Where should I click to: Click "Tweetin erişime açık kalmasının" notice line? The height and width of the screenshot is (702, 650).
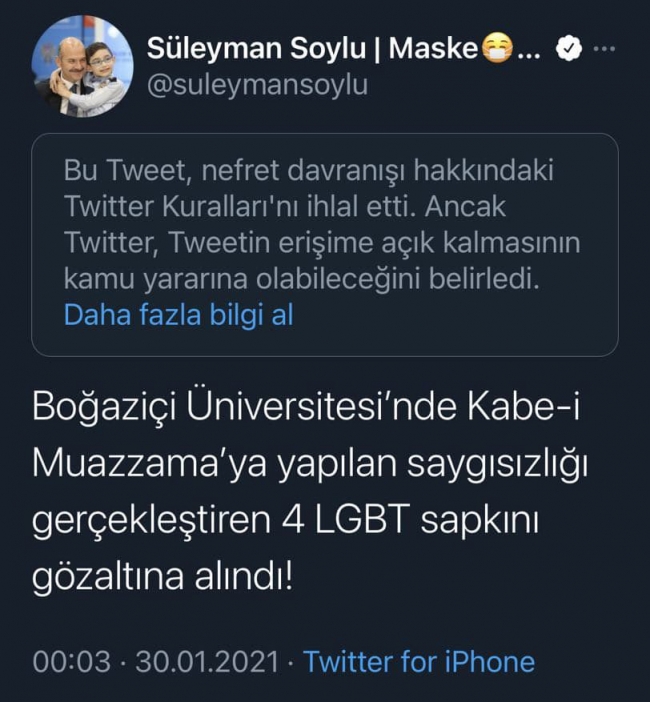point(322,243)
